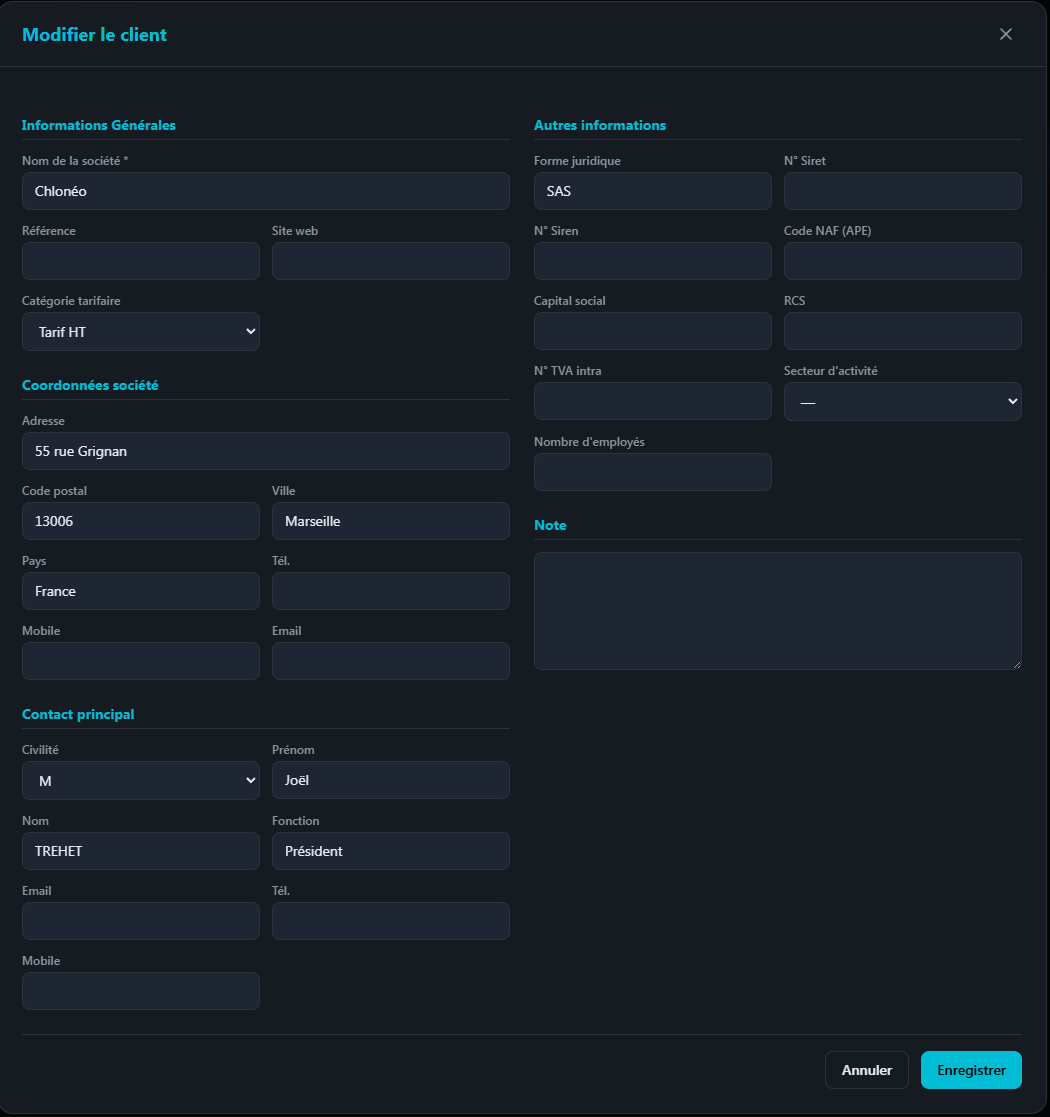Click the Informations Générales heading

(98, 125)
